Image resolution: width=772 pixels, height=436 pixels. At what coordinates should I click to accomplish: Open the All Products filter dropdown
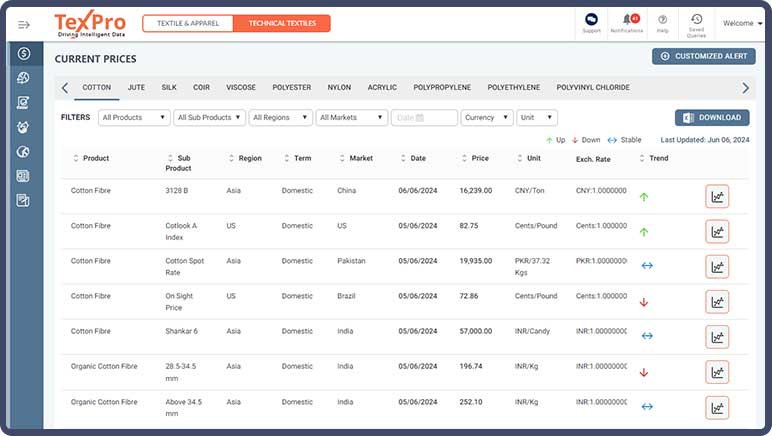tap(134, 118)
